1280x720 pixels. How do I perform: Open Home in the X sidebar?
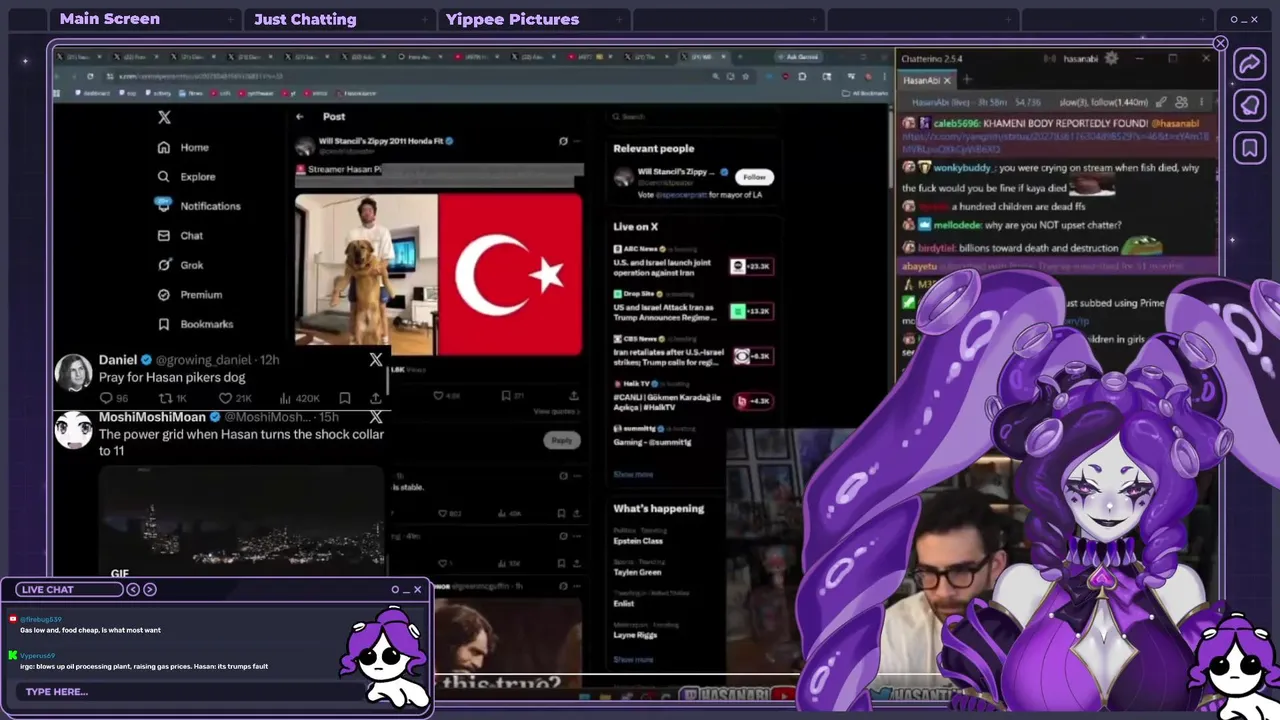click(183, 147)
